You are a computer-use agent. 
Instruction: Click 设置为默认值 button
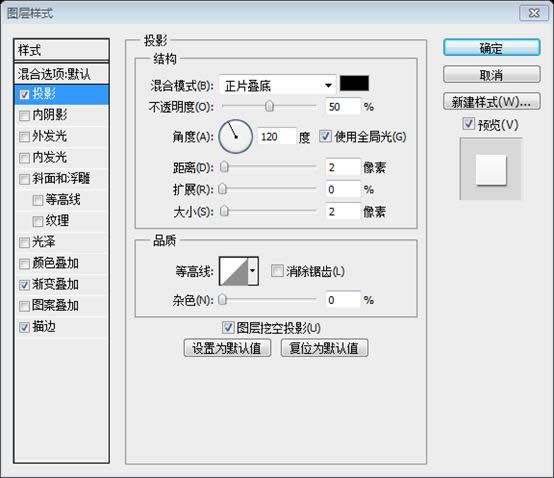point(227,348)
